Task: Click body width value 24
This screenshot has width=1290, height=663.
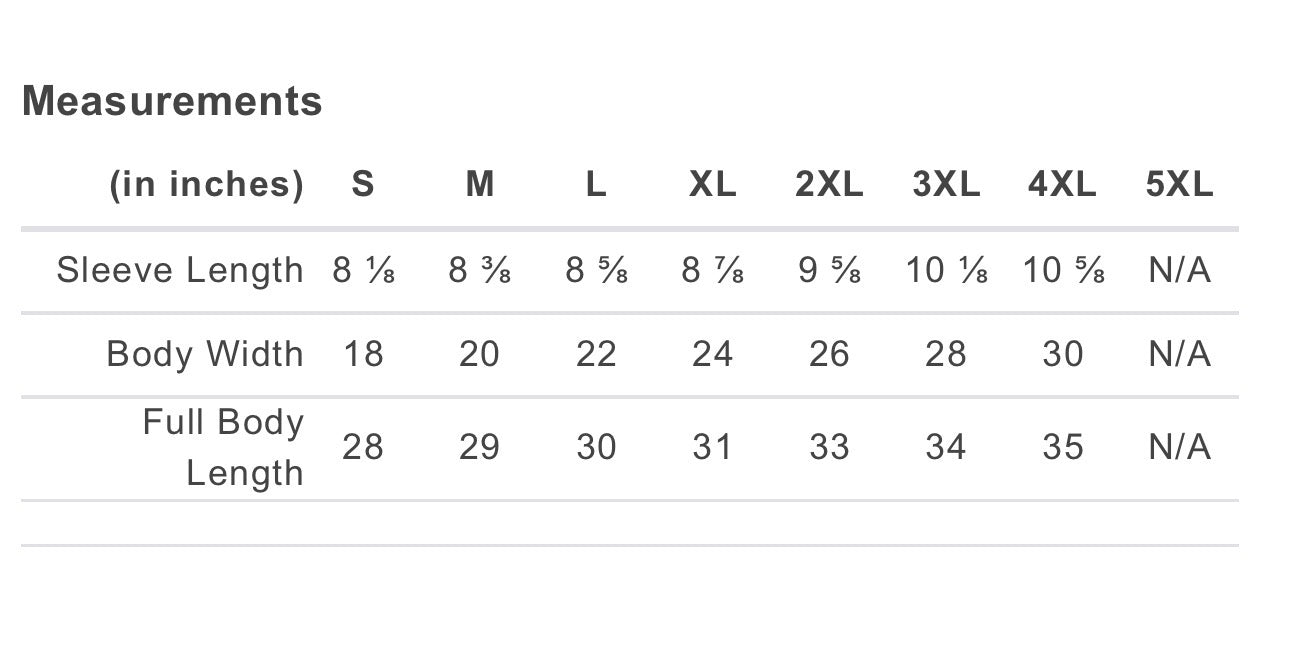Action: (x=712, y=354)
